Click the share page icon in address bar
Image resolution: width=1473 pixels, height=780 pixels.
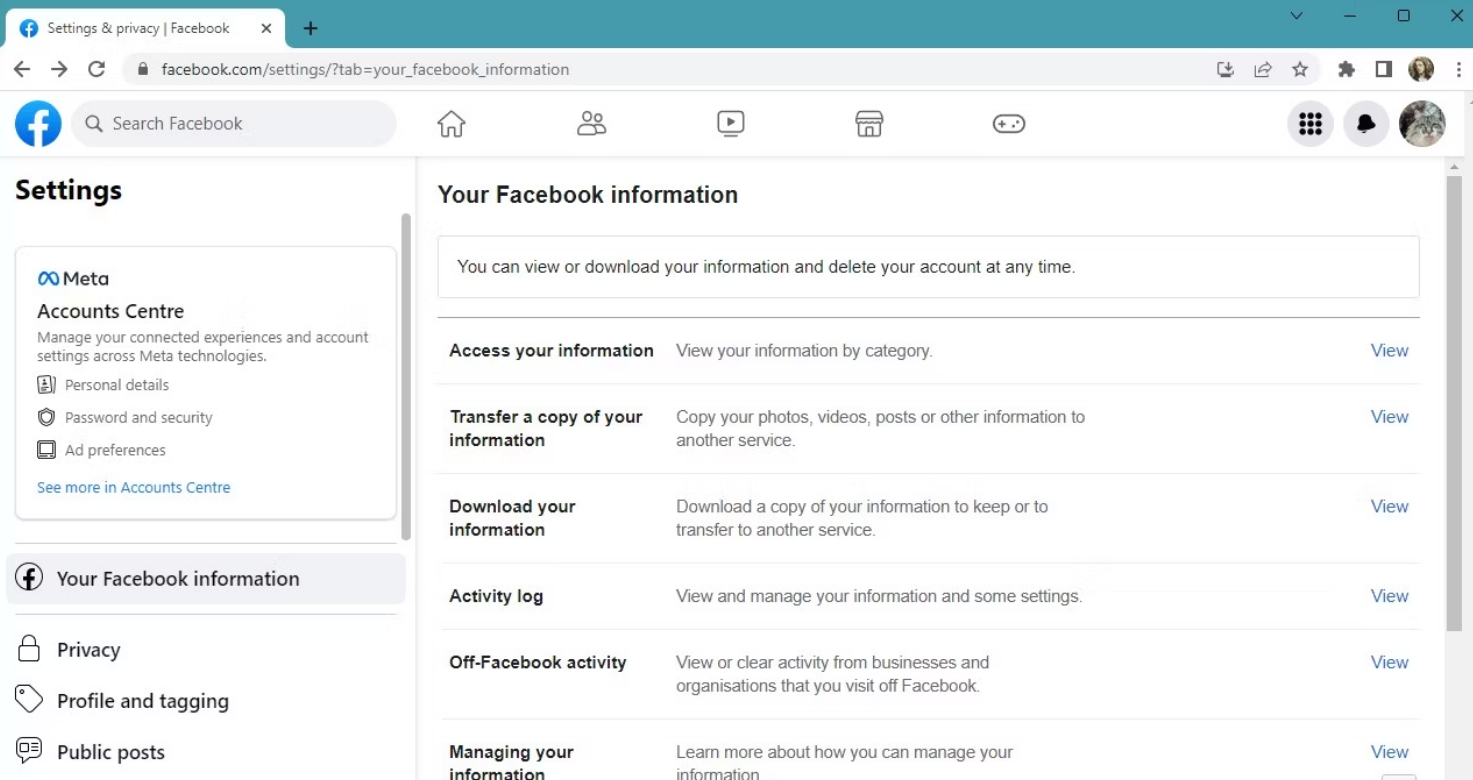(x=1263, y=69)
